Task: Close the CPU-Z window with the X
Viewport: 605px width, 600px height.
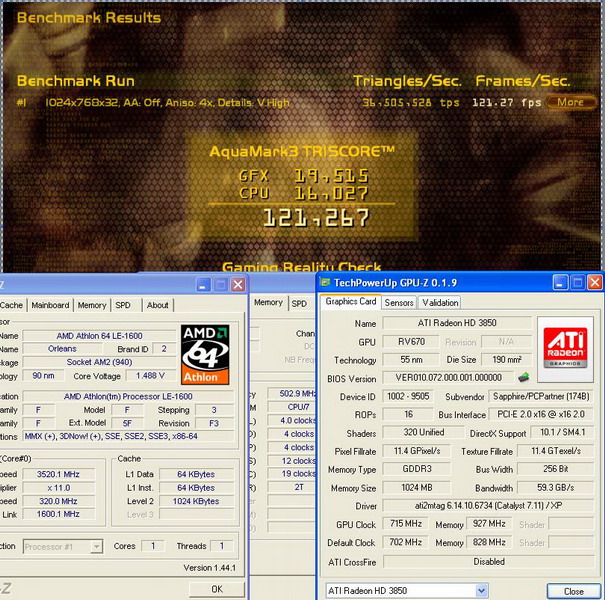Action: pos(238,285)
